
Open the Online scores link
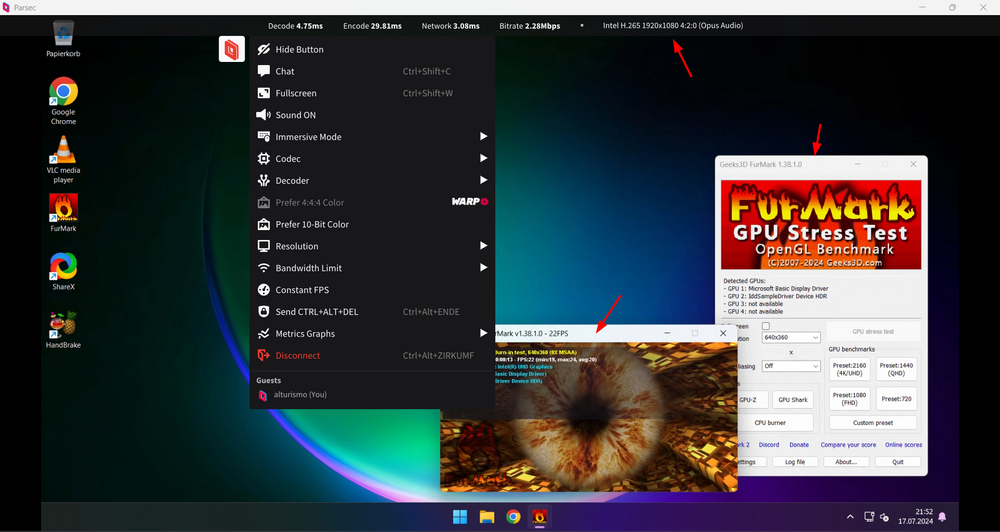pos(903,445)
